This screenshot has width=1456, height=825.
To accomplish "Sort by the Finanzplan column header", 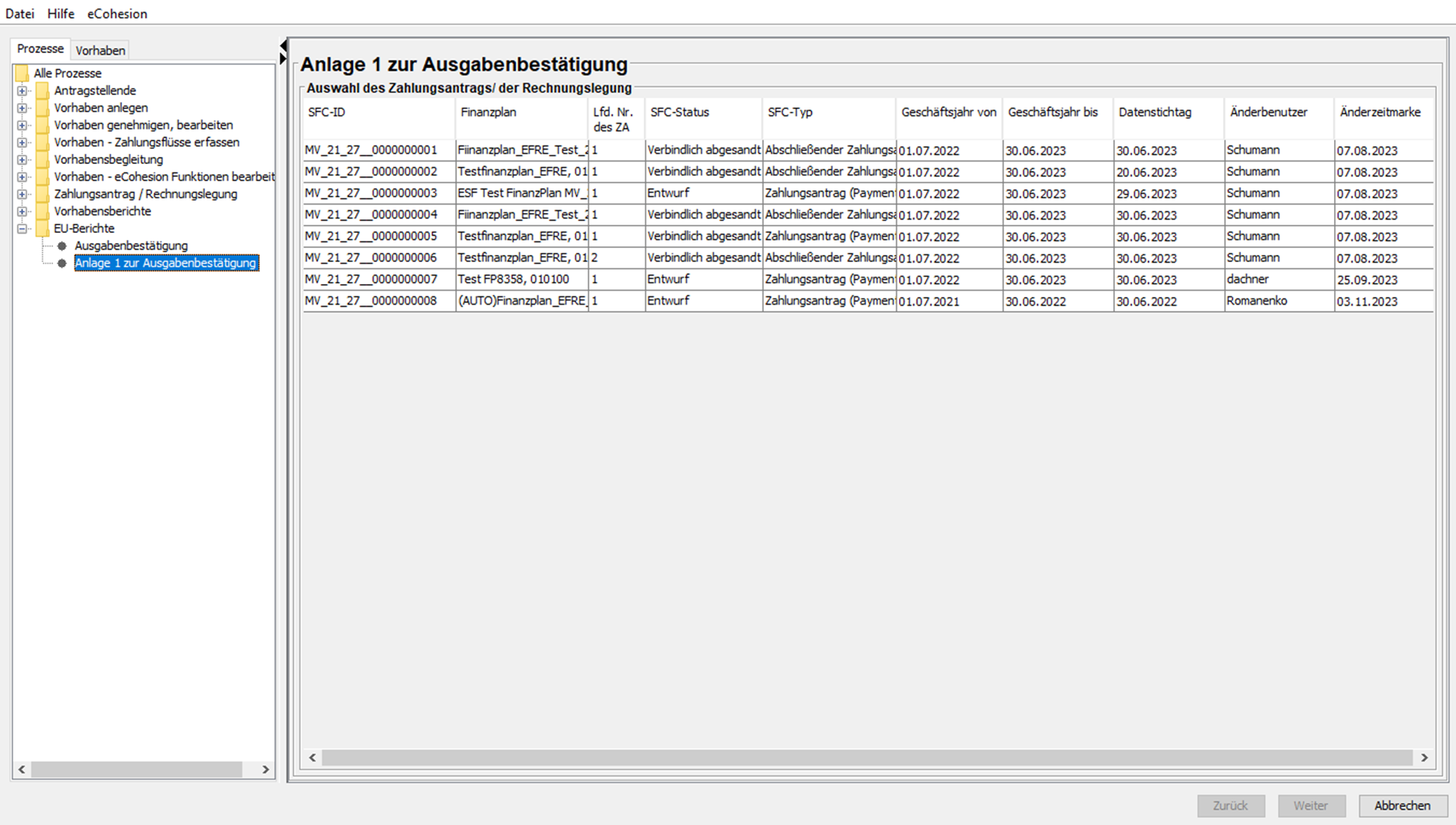I will pos(522,119).
